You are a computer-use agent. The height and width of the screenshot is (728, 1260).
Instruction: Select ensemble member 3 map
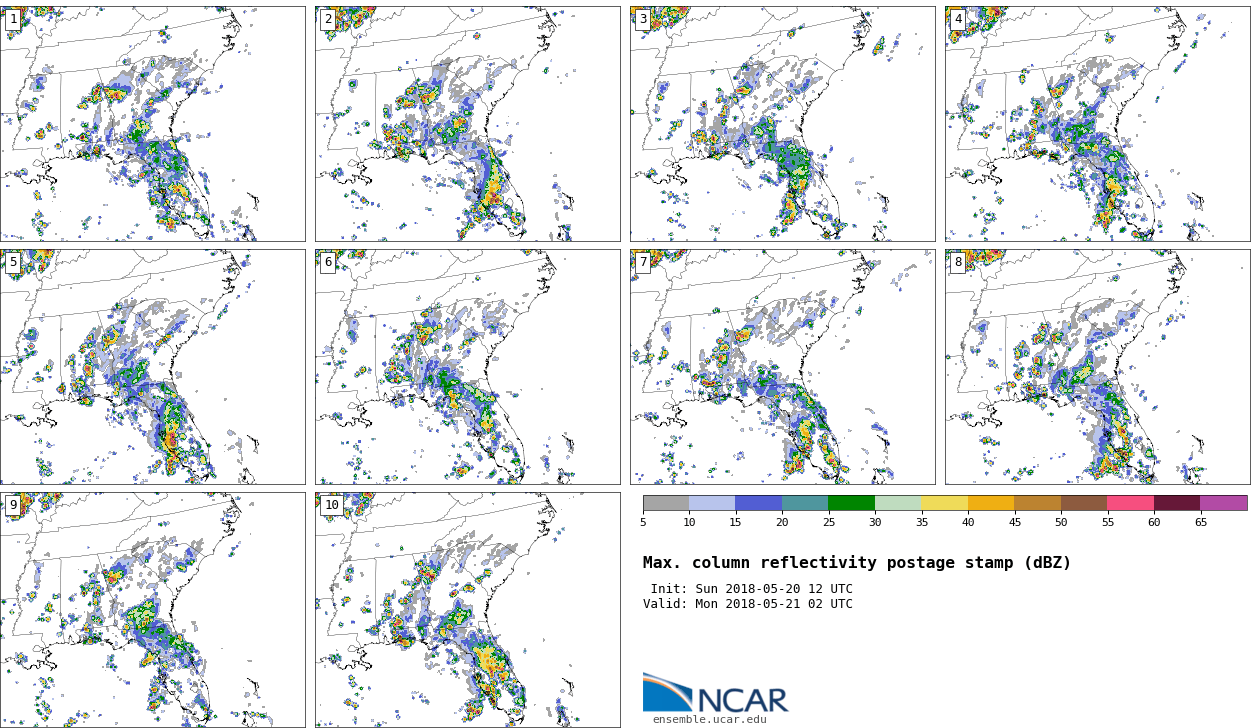[x=782, y=123]
